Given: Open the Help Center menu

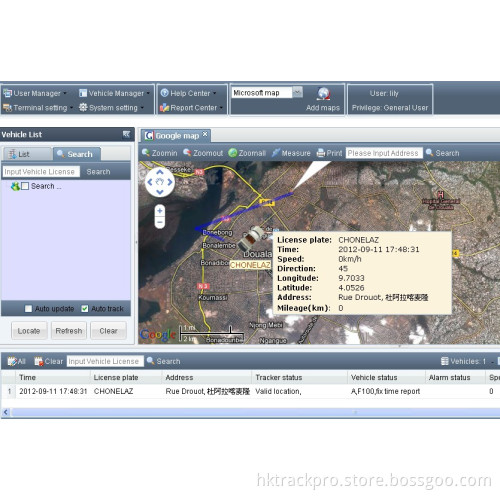Looking at the screenshot, I should point(188,93).
